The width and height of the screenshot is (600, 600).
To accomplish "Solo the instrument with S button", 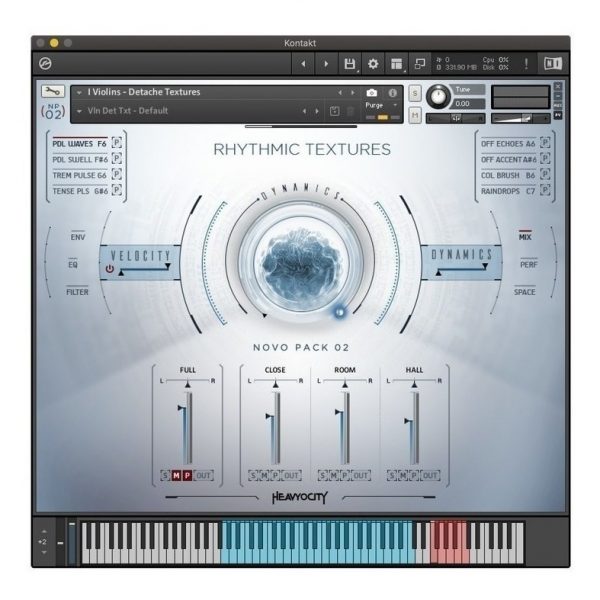I will click(415, 93).
